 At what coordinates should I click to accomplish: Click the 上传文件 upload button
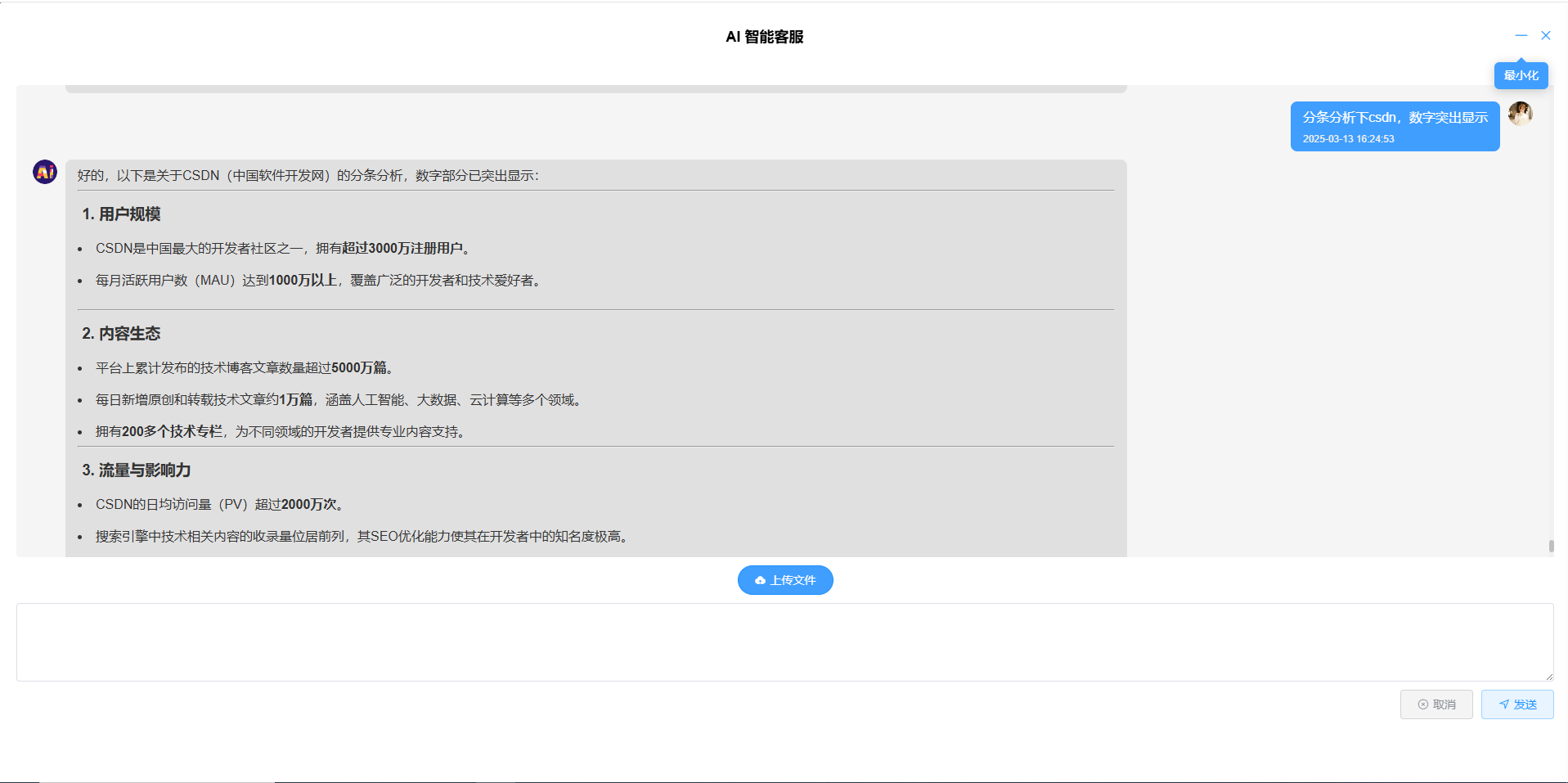(785, 580)
